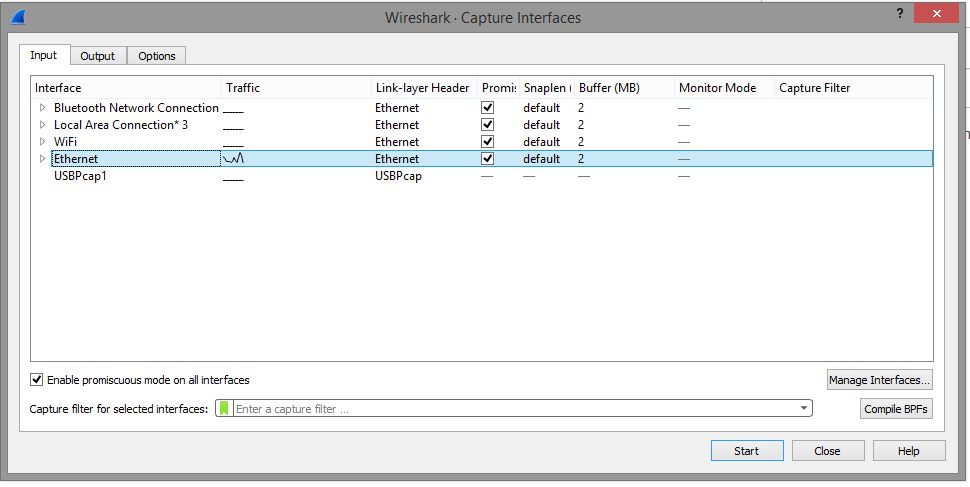This screenshot has width=970, height=487.
Task: Click the Ethernet traffic sparkline graph
Action: tap(234, 158)
